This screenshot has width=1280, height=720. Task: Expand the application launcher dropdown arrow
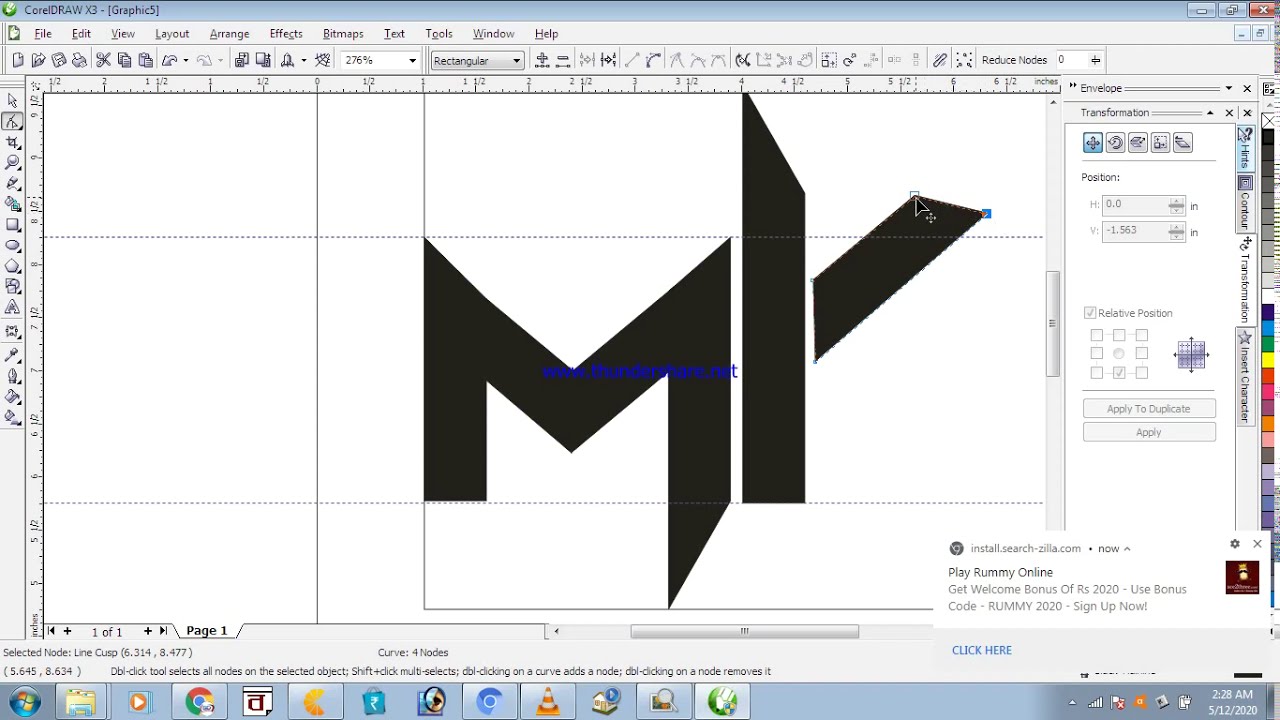303,60
